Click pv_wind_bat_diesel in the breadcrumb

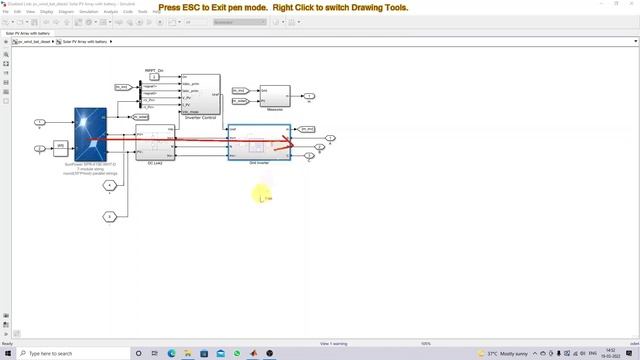33,42
